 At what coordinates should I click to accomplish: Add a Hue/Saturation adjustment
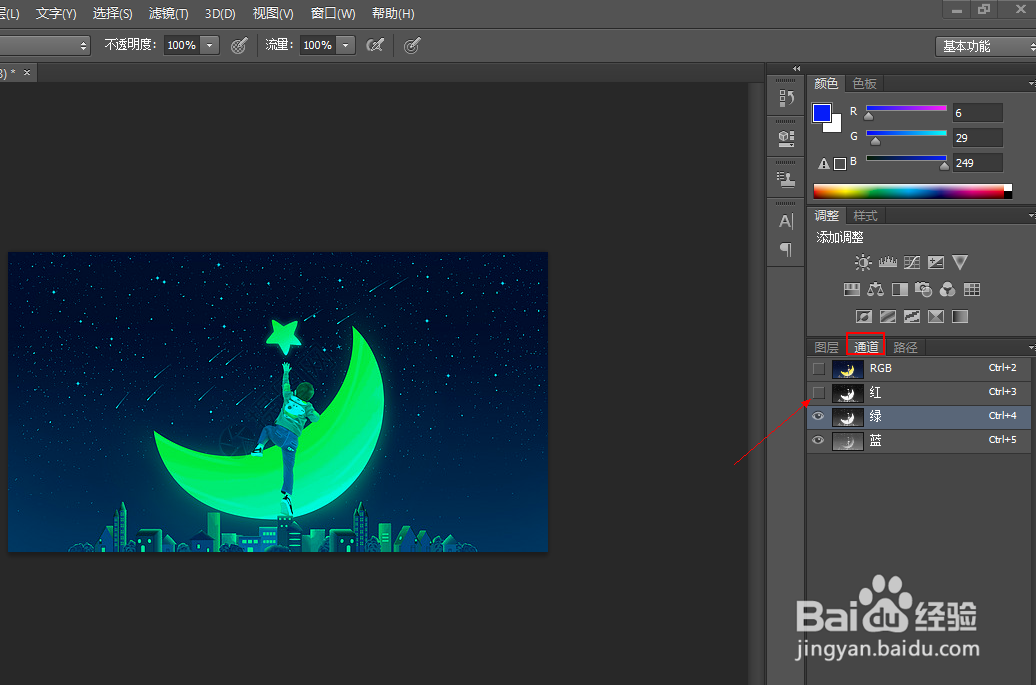[x=852, y=289]
